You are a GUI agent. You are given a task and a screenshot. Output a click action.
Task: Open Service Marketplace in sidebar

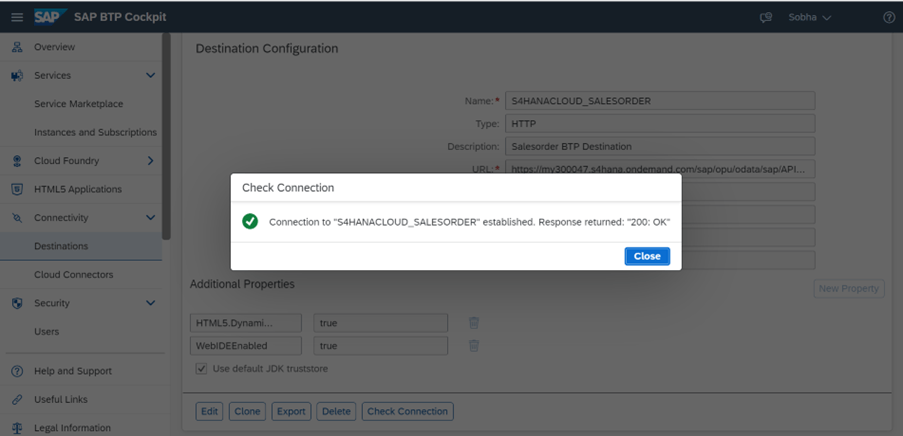coord(78,104)
